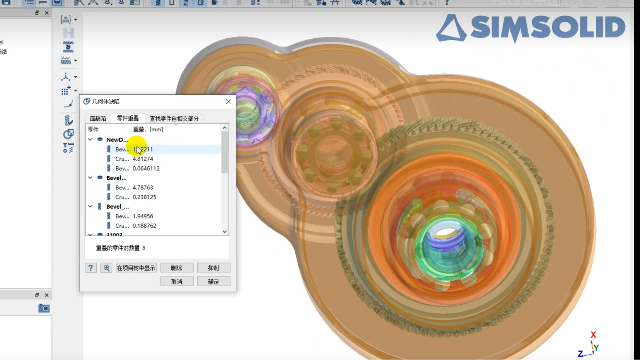Image resolution: width=640 pixels, height=360 pixels.
Task: Open the dropdown next to the grid points tool
Action: 76,91
